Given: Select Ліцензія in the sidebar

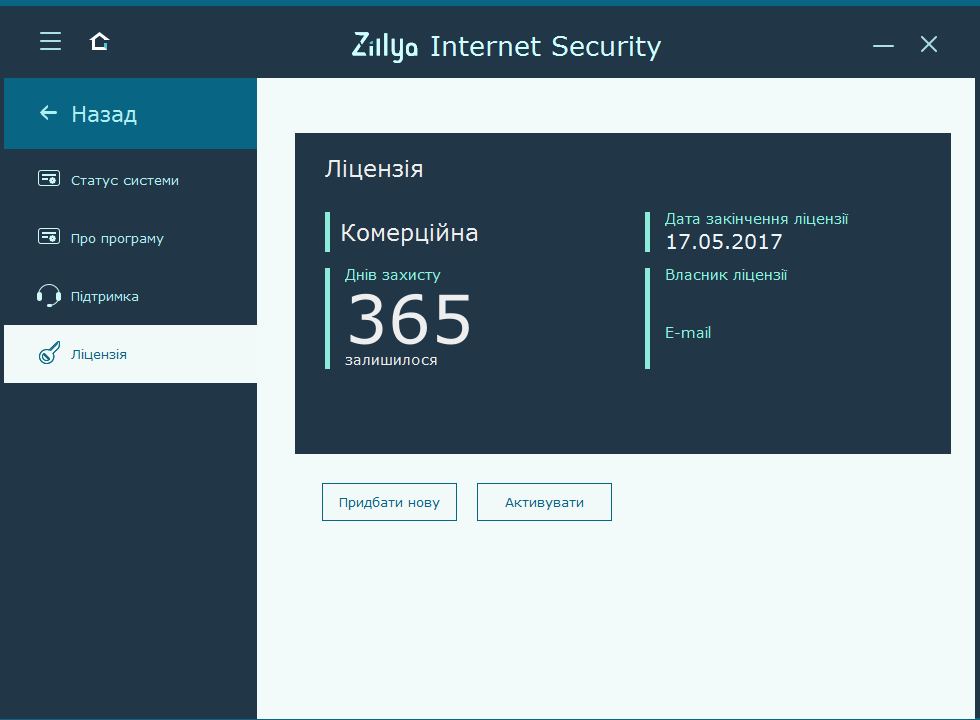Looking at the screenshot, I should pyautogui.click(x=131, y=354).
